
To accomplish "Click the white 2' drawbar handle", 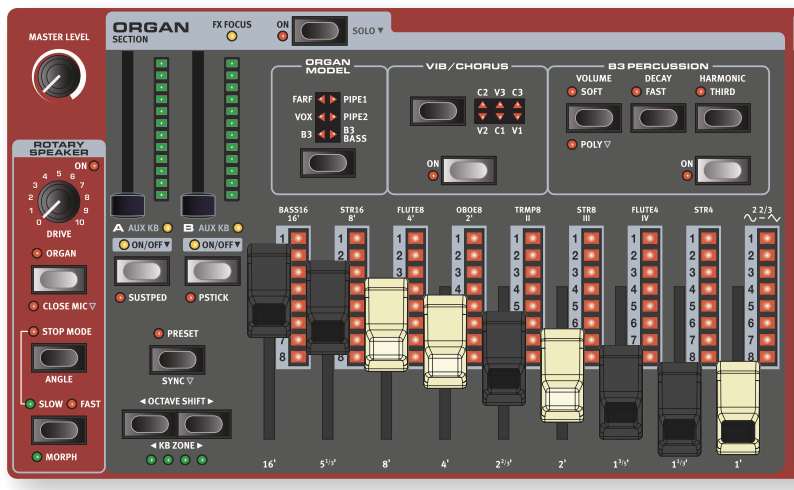I will coord(563,376).
